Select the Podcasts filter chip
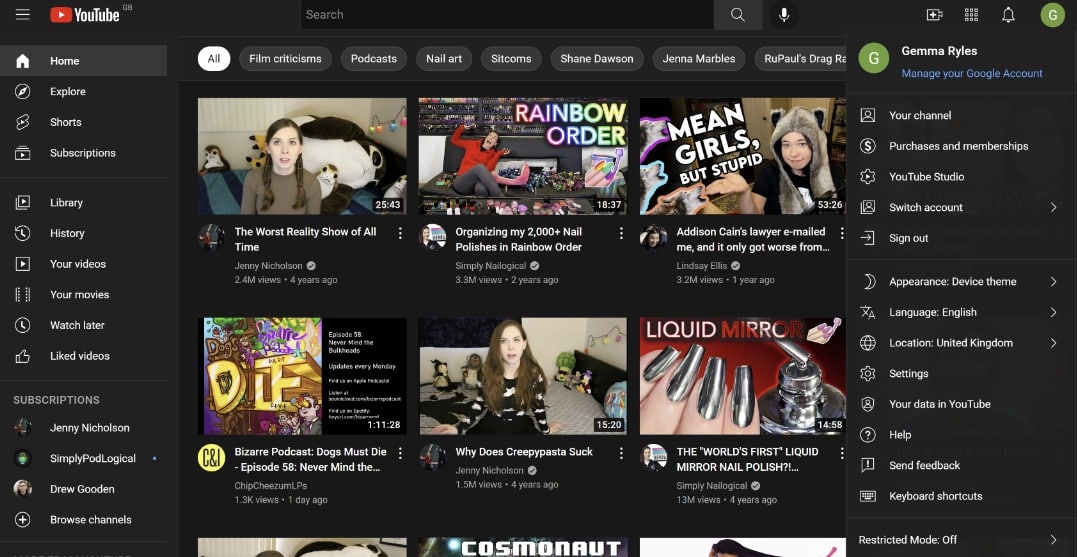Viewport: 1077px width, 557px height. (374, 59)
